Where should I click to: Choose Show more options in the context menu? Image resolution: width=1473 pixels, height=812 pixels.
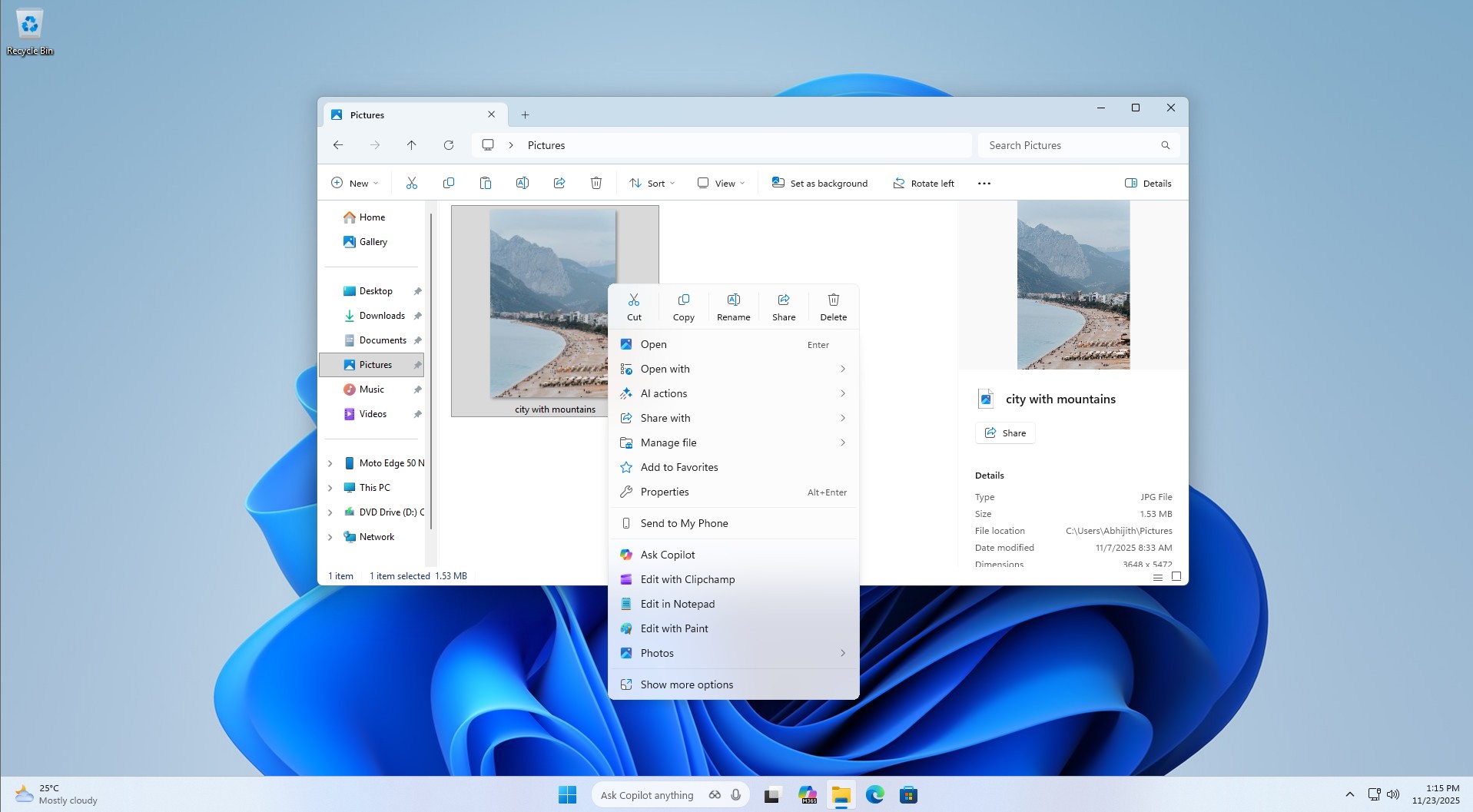(x=686, y=684)
